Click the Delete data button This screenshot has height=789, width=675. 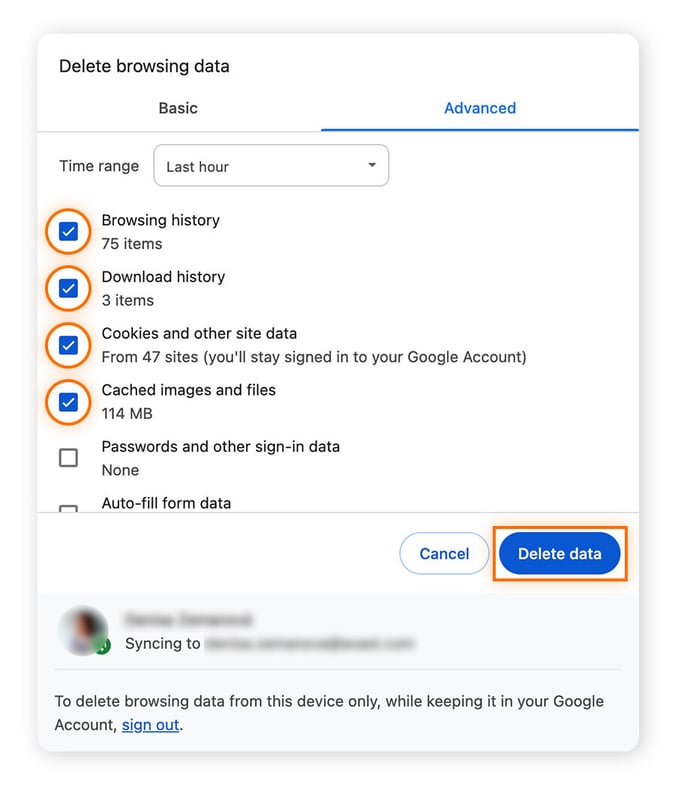[x=559, y=554]
